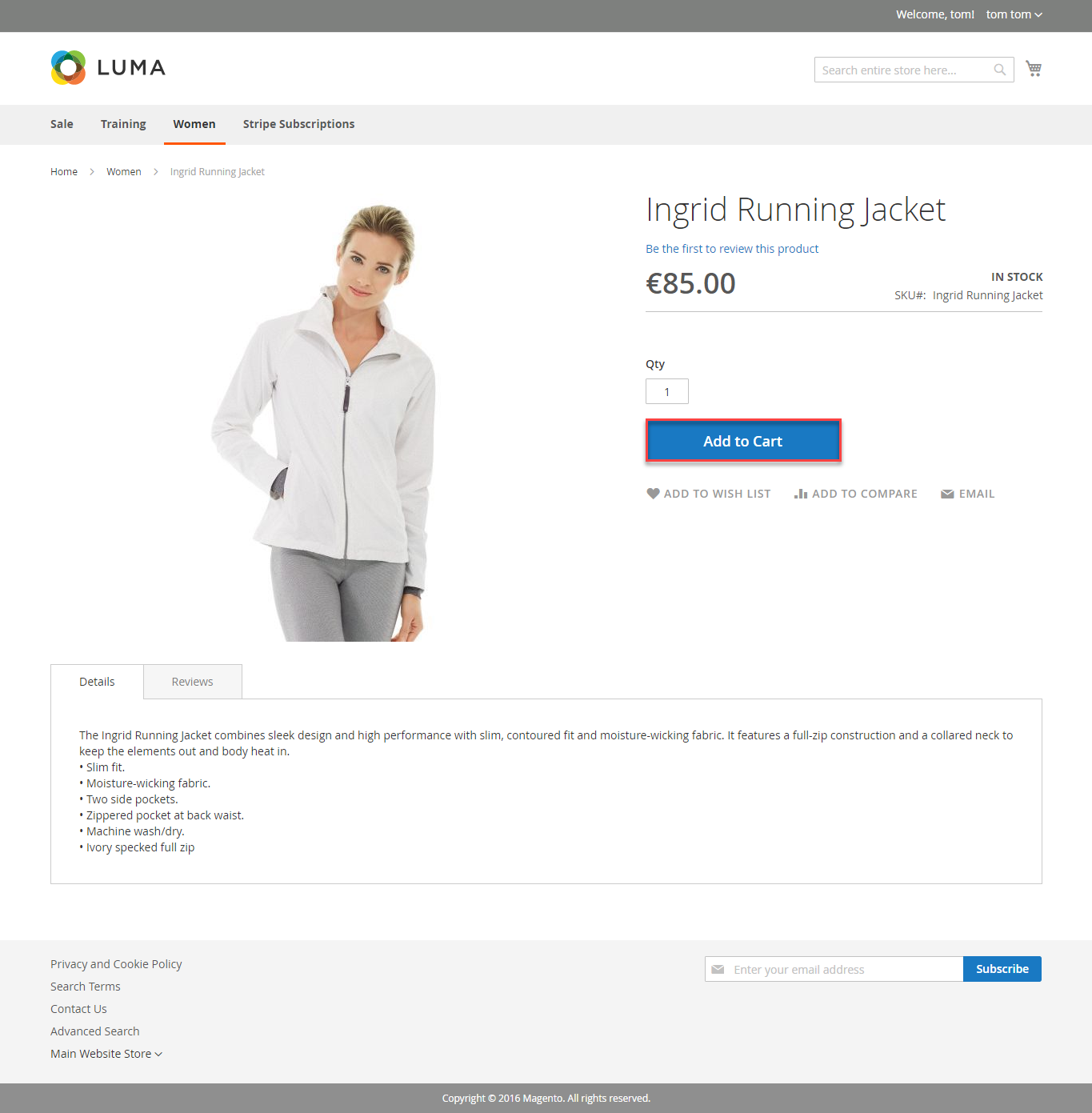This screenshot has width=1092, height=1113.
Task: Select the Details tab
Action: (97, 682)
